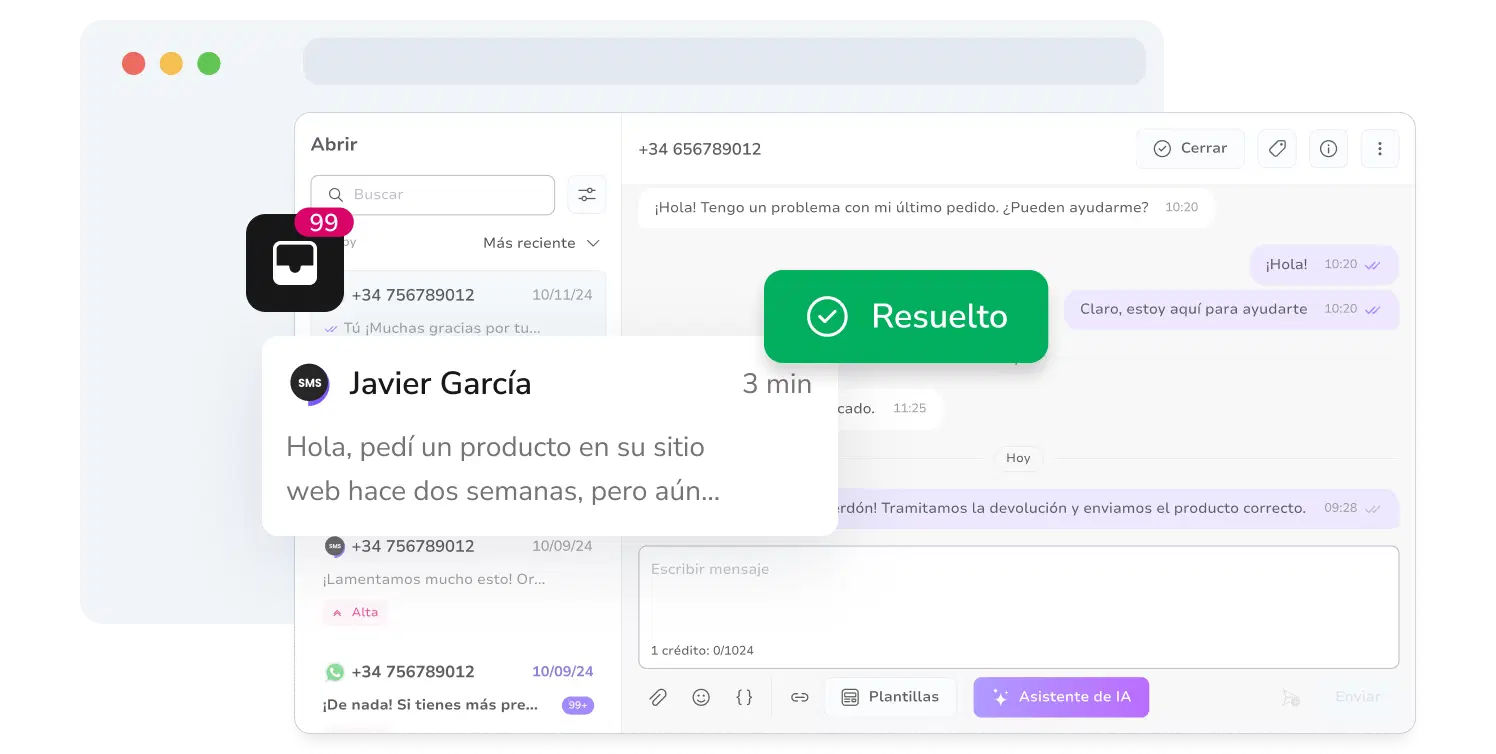Click the green maximize dot in browser window
This screenshot has width=1496, height=754.
(x=209, y=64)
